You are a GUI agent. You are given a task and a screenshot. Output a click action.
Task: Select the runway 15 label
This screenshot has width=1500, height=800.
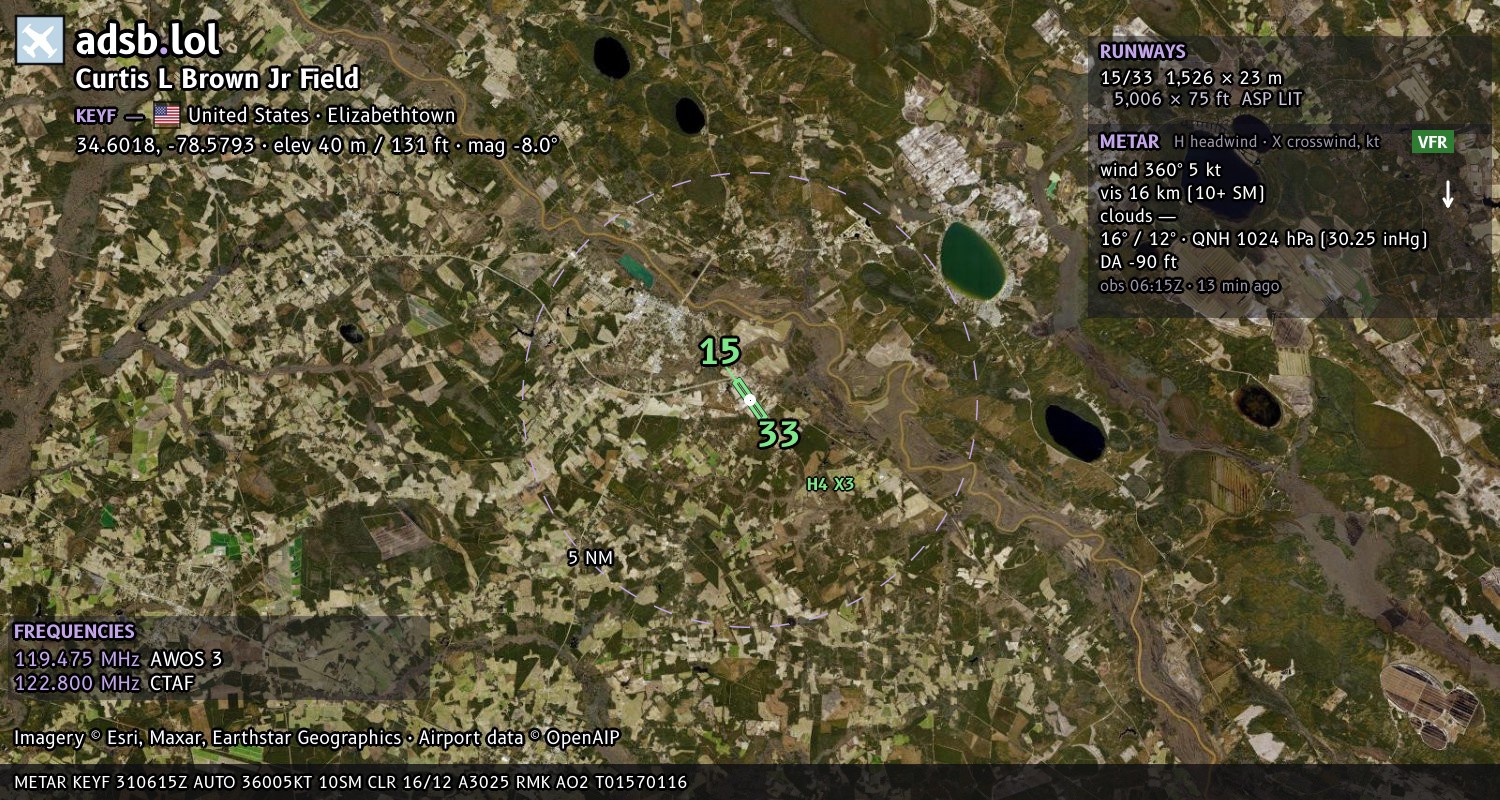click(x=720, y=351)
